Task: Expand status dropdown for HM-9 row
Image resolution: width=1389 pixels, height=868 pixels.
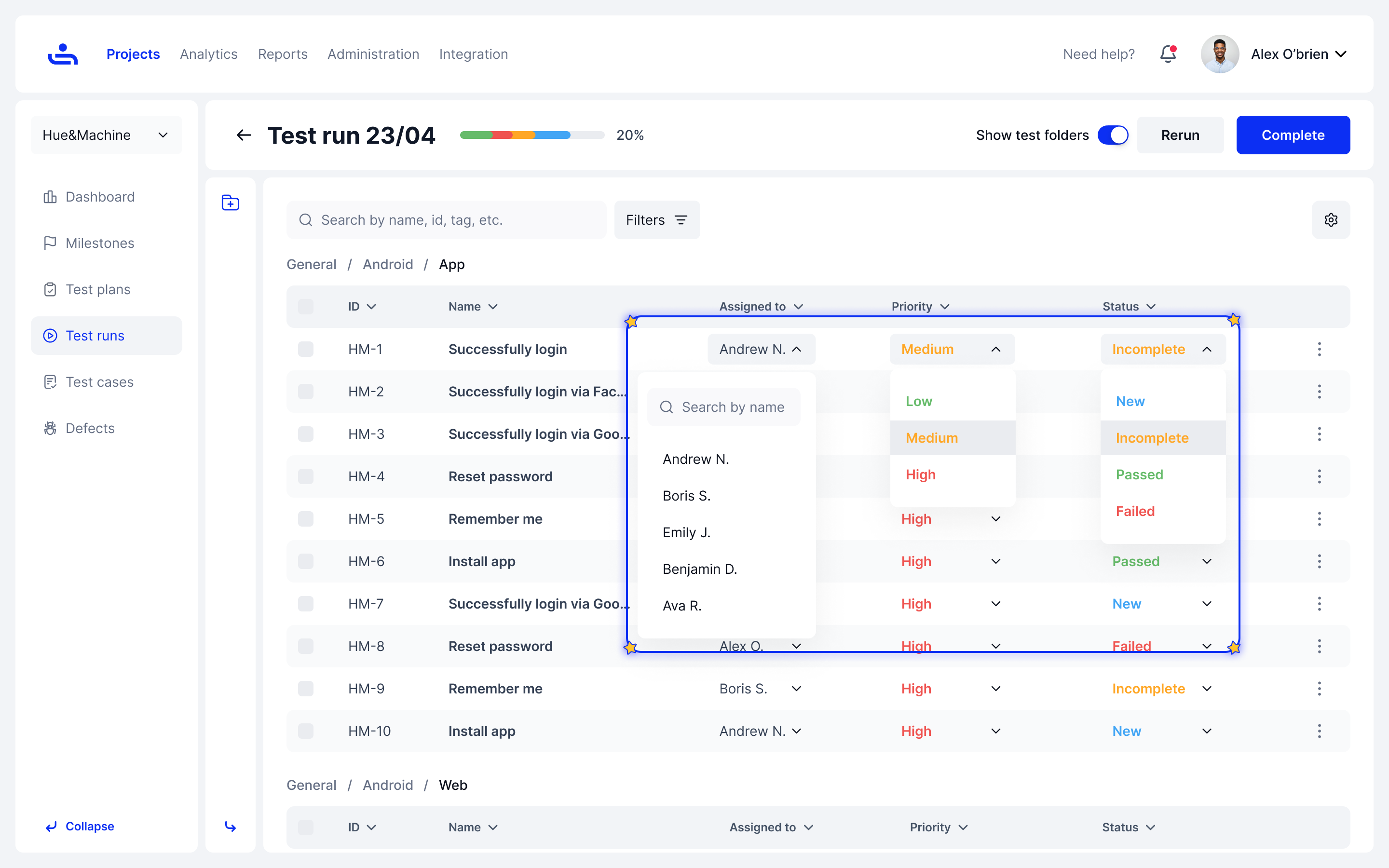Action: 1207,688
